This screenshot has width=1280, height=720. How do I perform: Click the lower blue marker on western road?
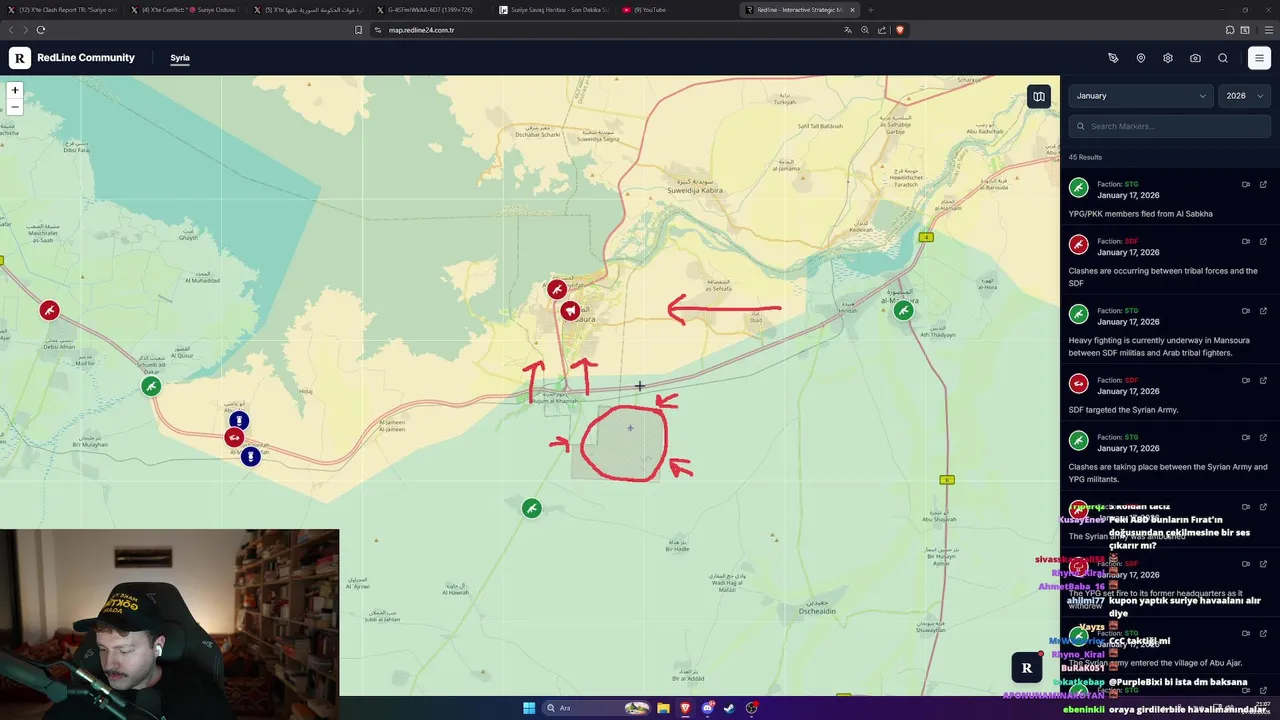(251, 456)
